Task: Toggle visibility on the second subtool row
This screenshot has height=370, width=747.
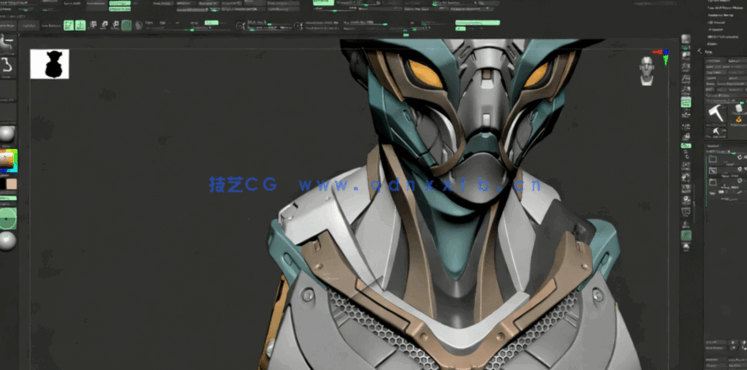Action: pos(740,169)
